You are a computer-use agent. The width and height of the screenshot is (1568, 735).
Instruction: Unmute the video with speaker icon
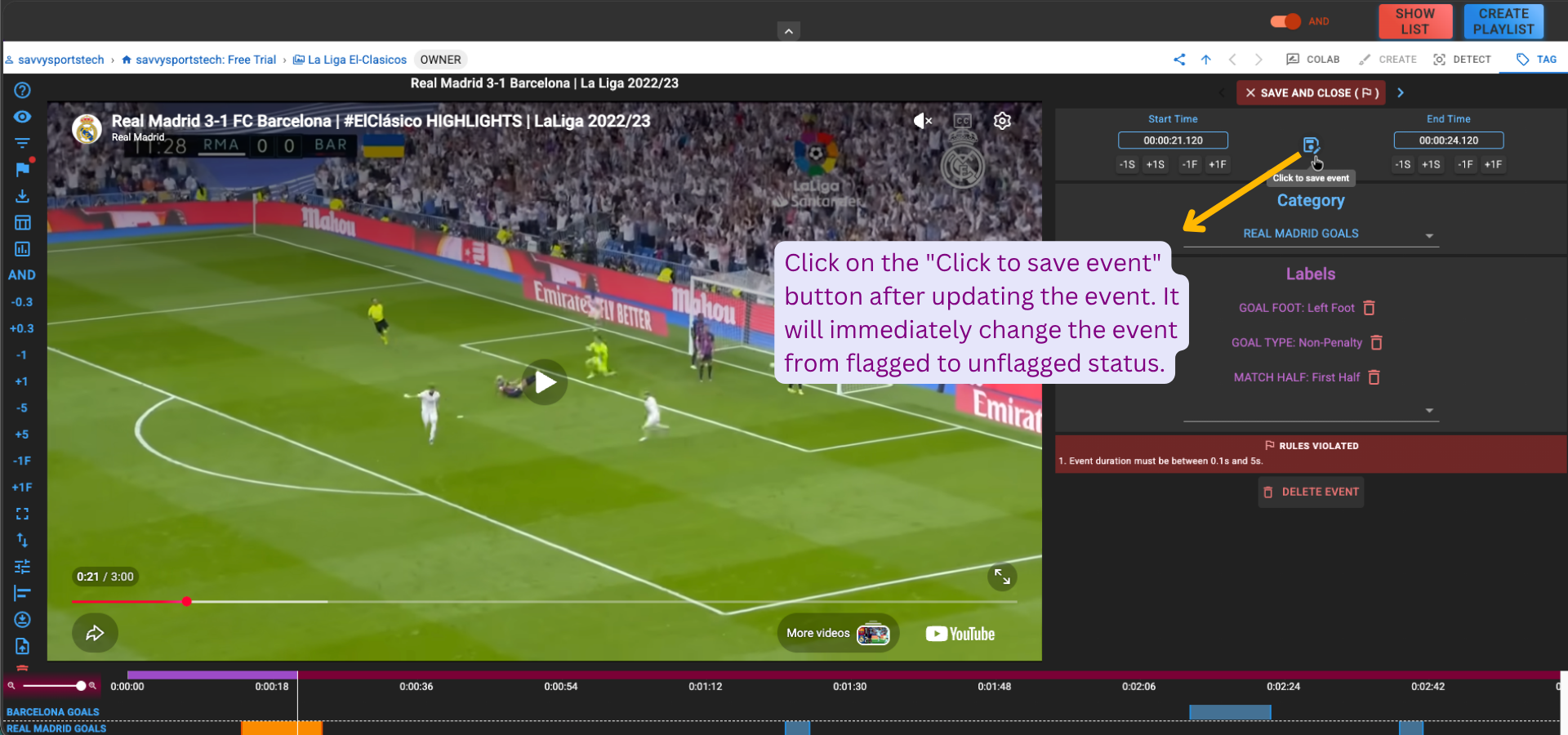click(922, 121)
